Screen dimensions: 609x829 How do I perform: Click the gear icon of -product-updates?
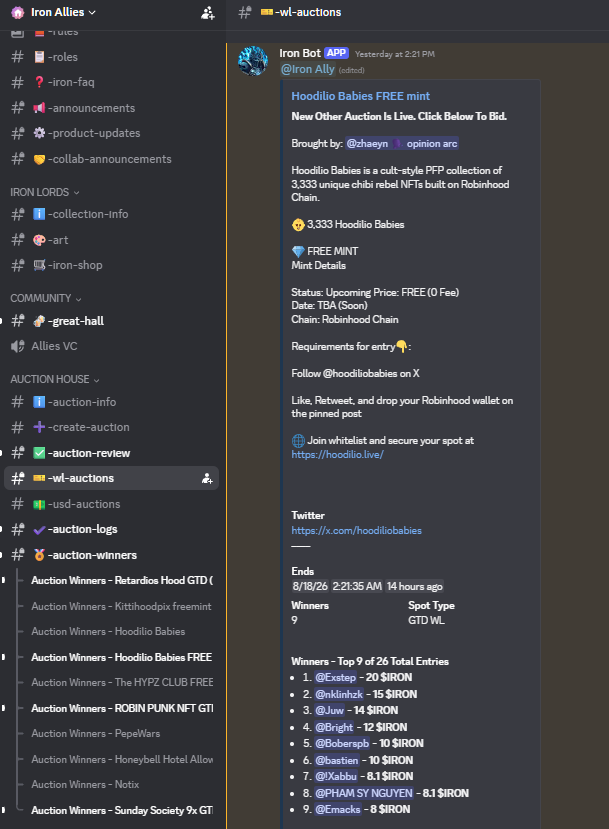coord(39,133)
